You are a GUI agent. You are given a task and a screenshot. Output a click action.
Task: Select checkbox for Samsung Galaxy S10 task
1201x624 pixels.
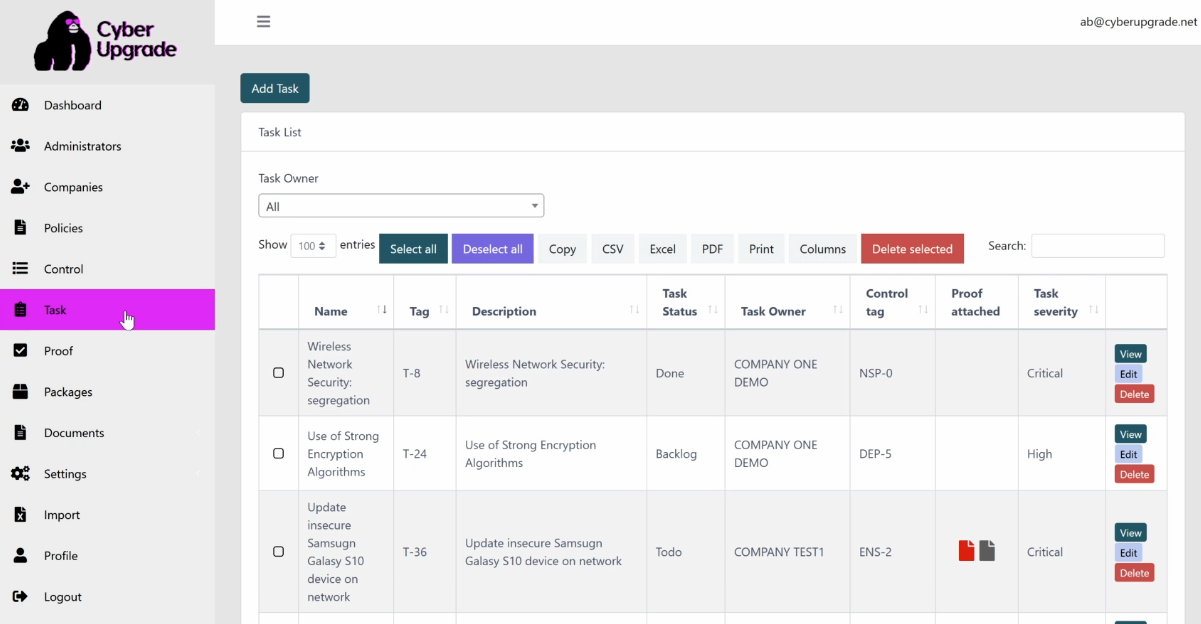coord(279,552)
